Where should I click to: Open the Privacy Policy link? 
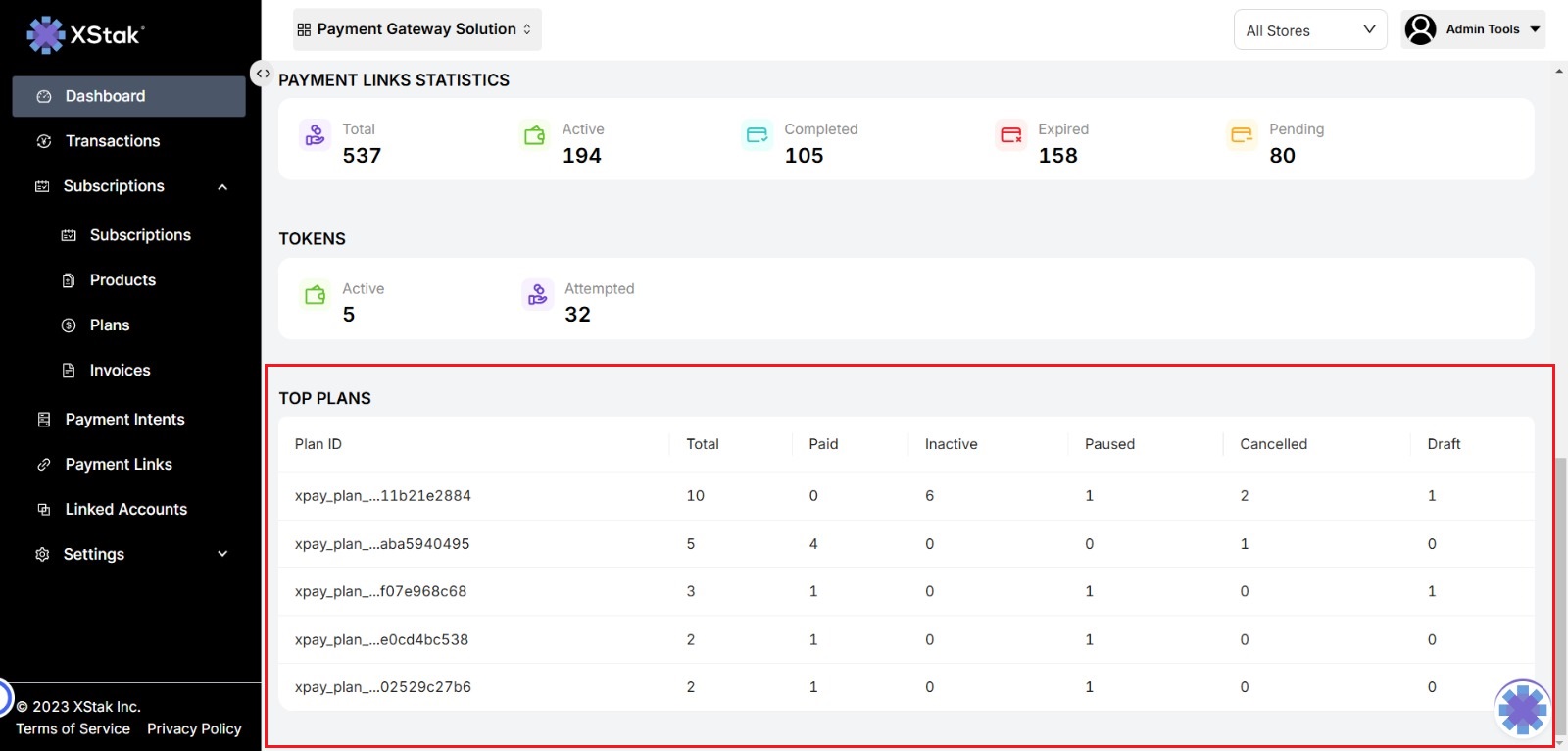pyautogui.click(x=194, y=729)
